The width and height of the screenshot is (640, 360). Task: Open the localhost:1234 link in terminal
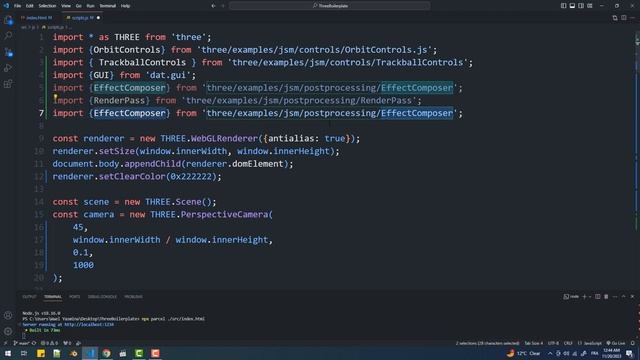coord(89,324)
